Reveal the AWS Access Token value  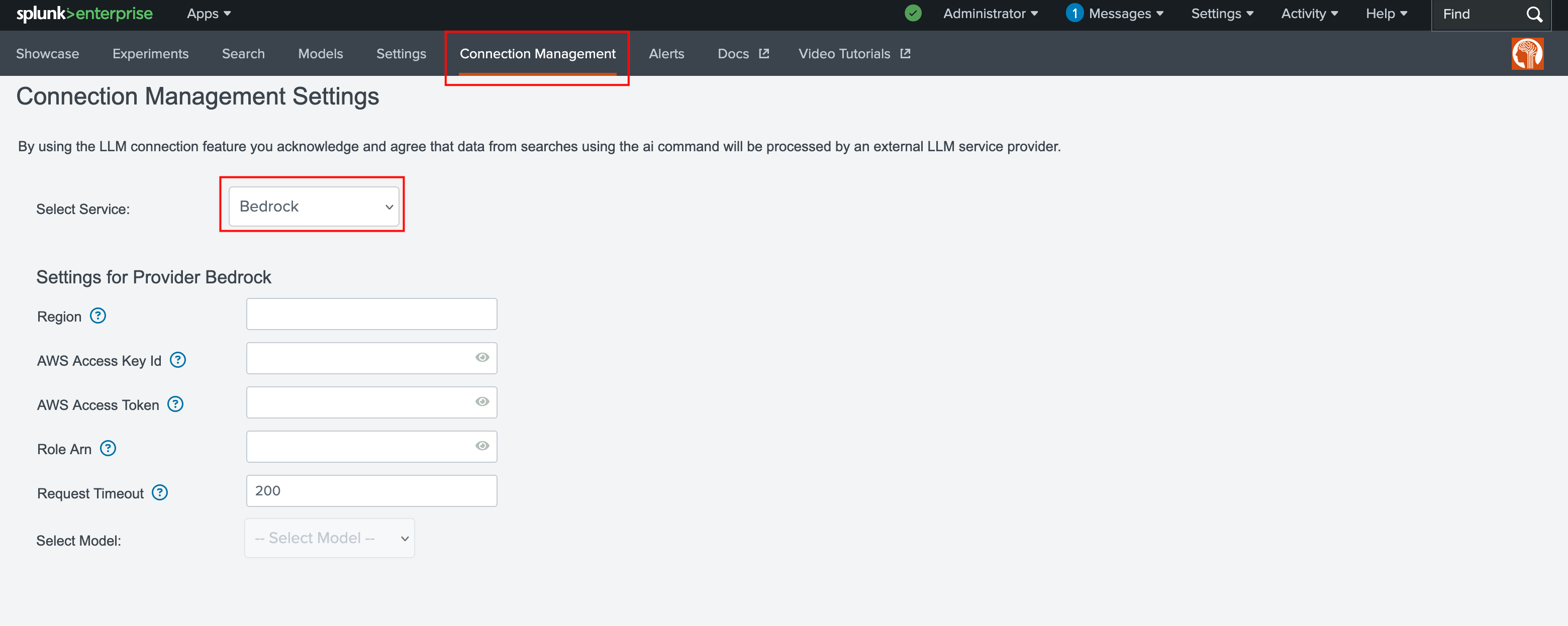click(482, 401)
